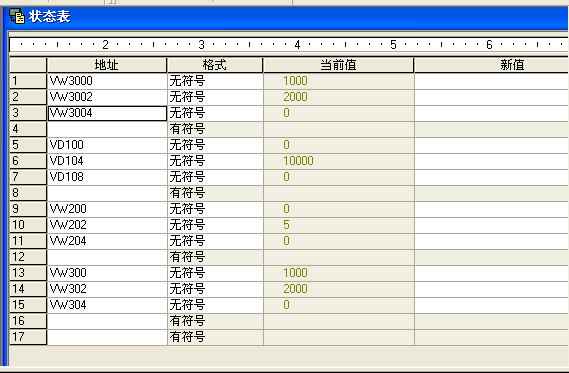
Task: Click the 当前值 column header
Action: [339, 65]
